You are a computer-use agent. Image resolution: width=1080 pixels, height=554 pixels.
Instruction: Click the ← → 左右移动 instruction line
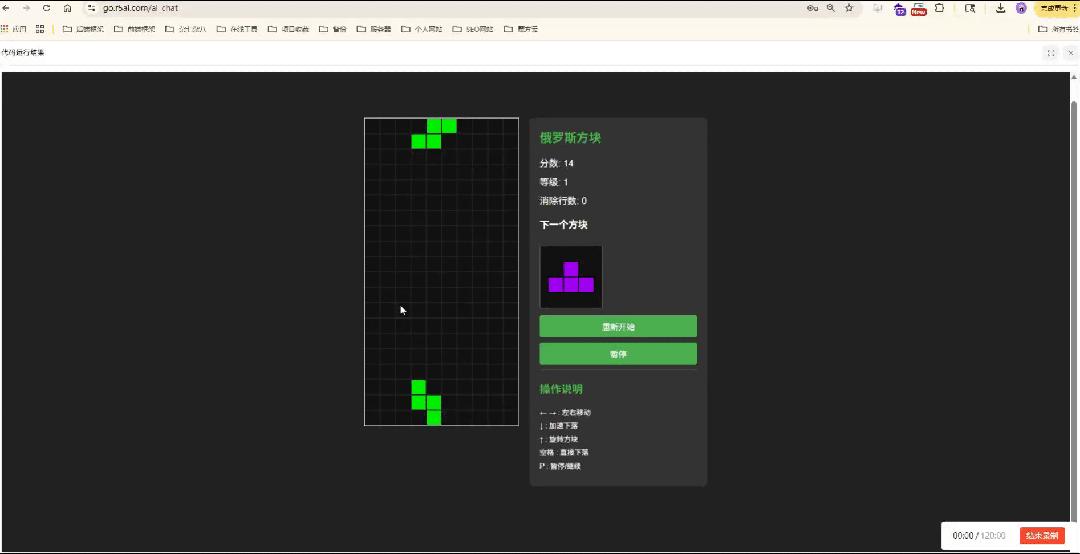(565, 412)
